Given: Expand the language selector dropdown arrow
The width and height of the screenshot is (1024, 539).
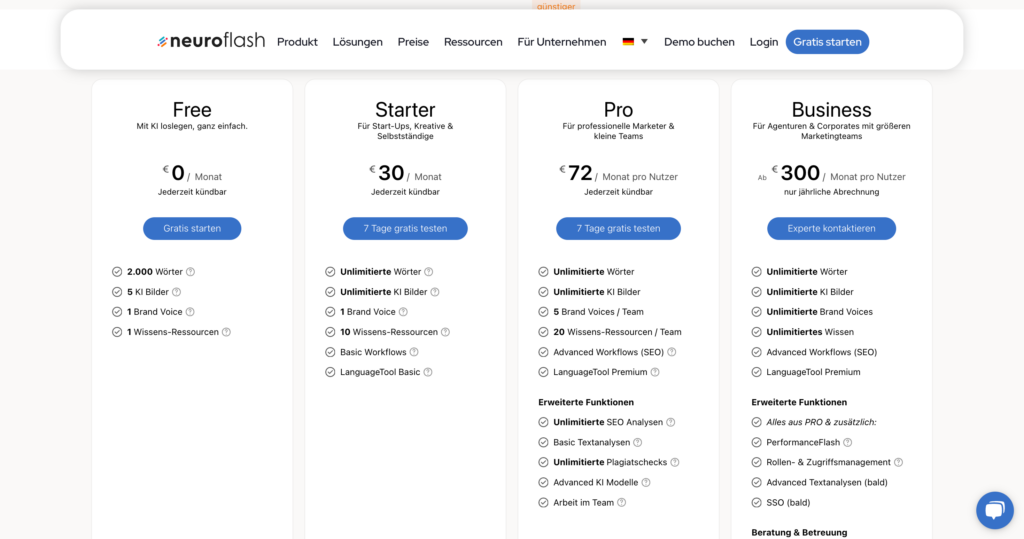Looking at the screenshot, I should 644,41.
